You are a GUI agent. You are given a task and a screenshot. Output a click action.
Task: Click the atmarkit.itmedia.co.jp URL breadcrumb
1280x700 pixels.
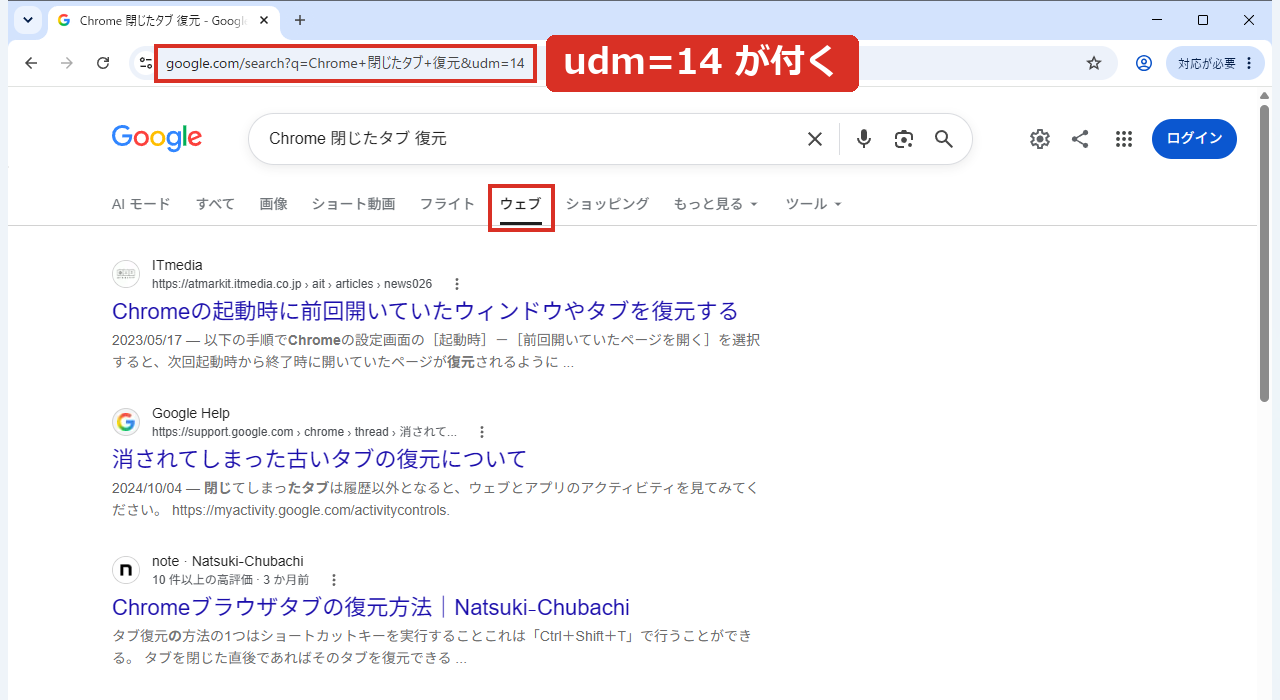(x=292, y=284)
